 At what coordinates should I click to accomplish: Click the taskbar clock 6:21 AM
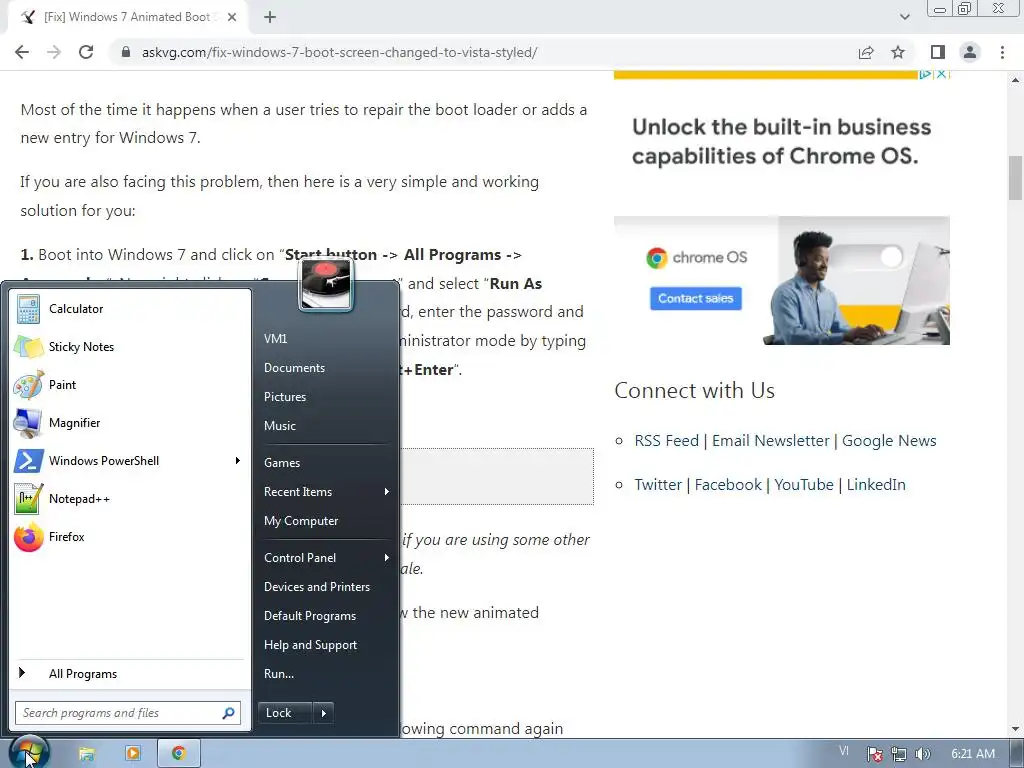(973, 754)
